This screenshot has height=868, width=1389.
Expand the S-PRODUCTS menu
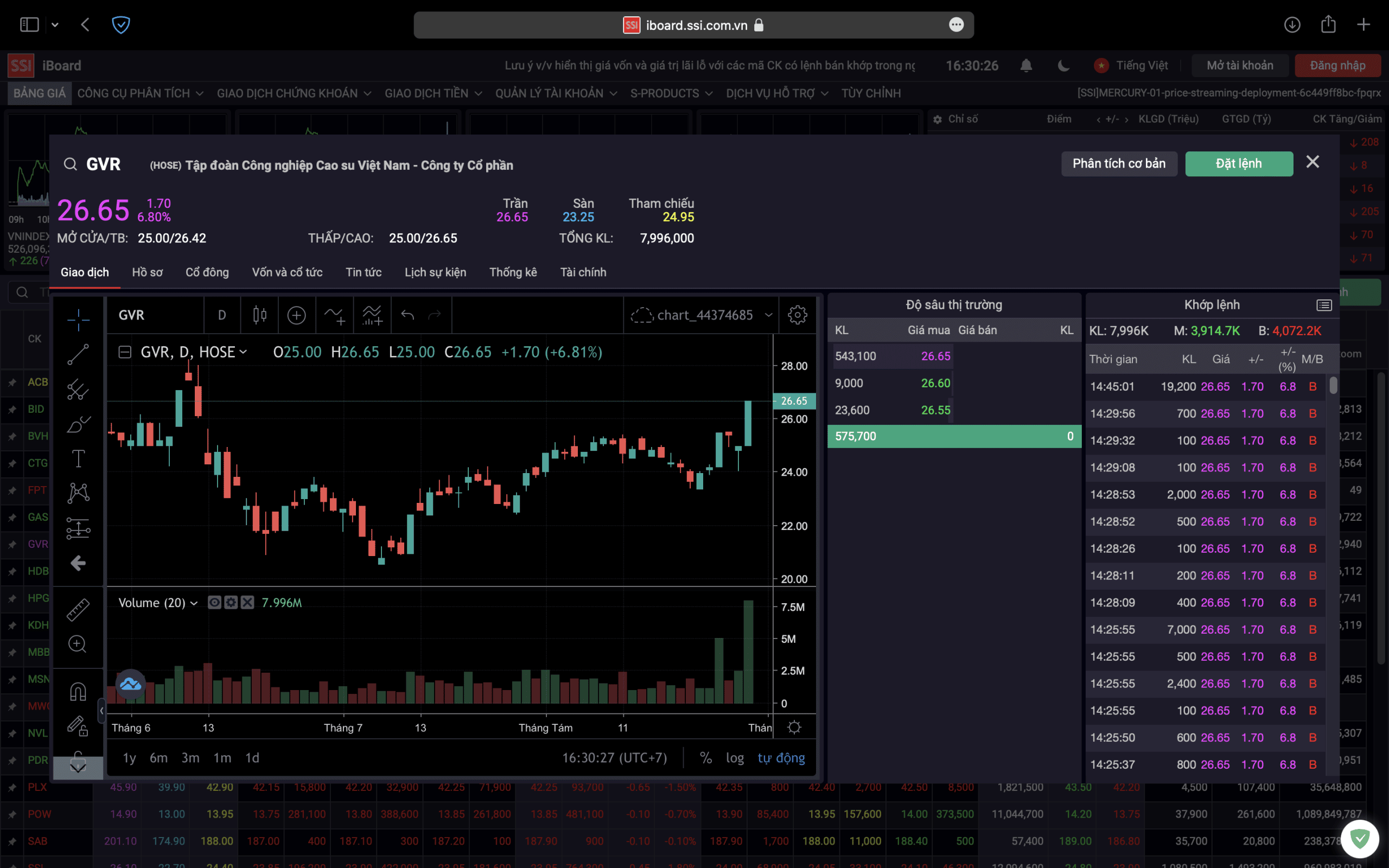pyautogui.click(x=671, y=93)
